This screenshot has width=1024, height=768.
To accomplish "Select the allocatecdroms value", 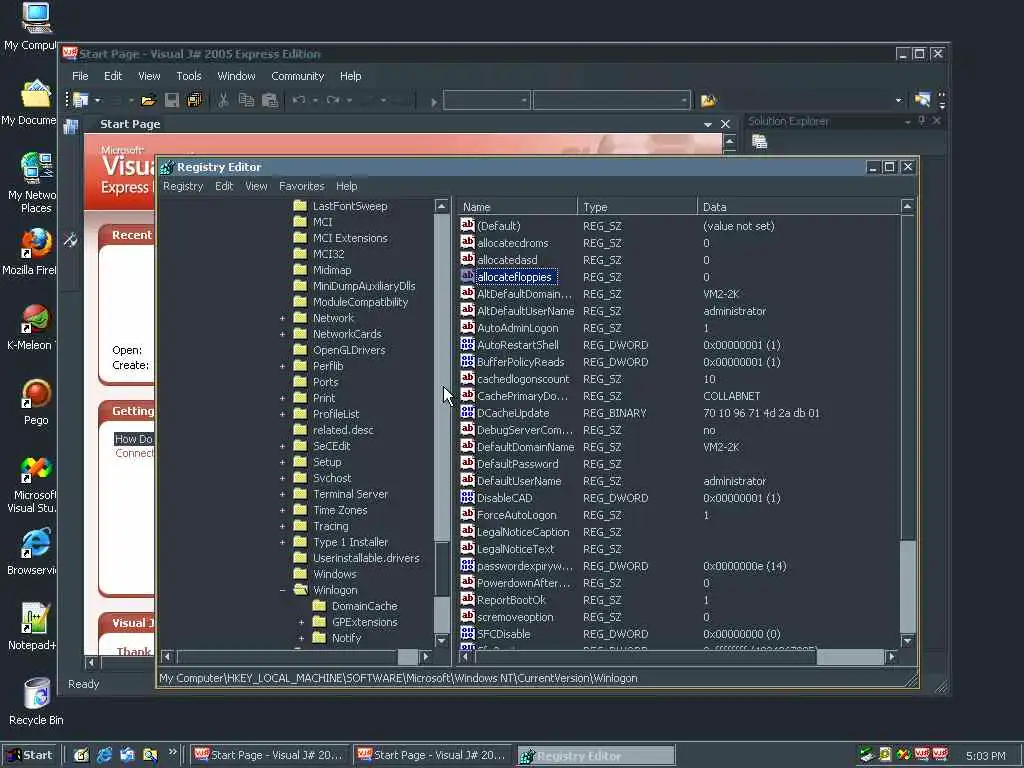I will [513, 243].
